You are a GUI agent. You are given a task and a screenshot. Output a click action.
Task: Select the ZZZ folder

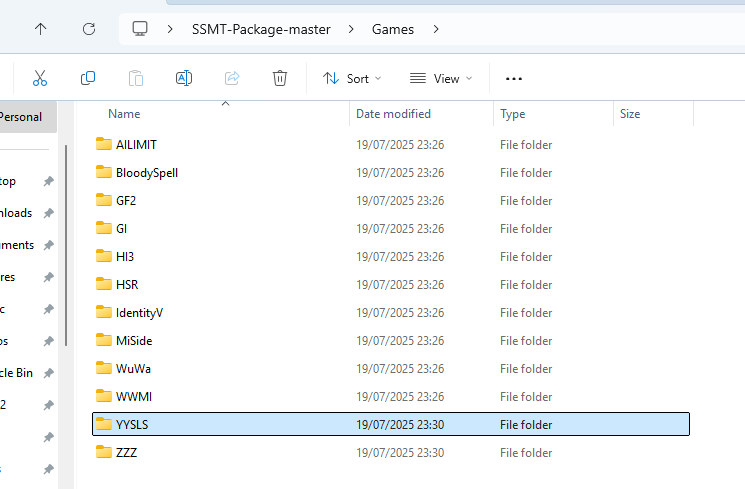(391, 452)
